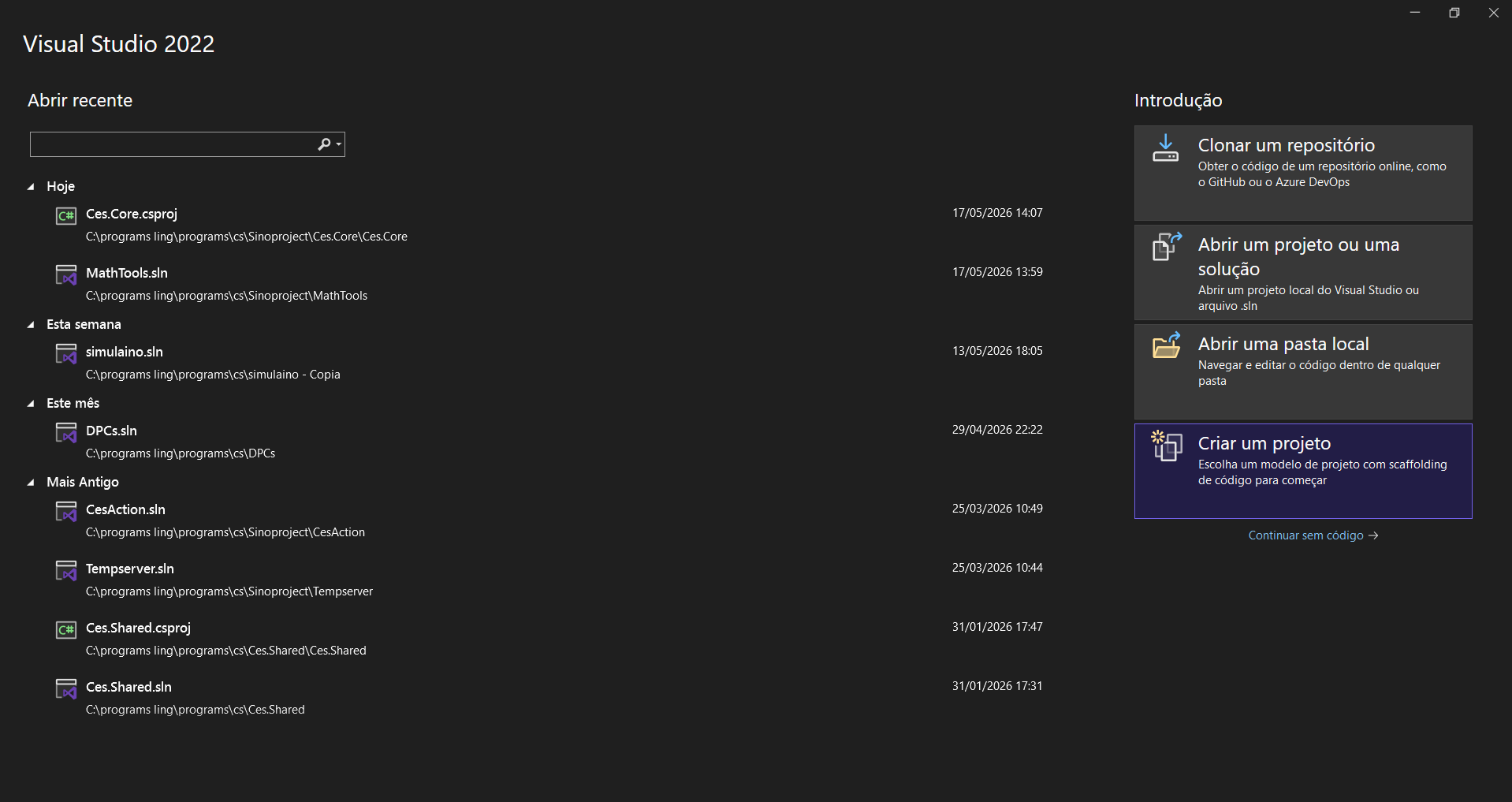The width and height of the screenshot is (1512, 802).
Task: Click the CesAction.sln solution icon
Action: pos(66,512)
